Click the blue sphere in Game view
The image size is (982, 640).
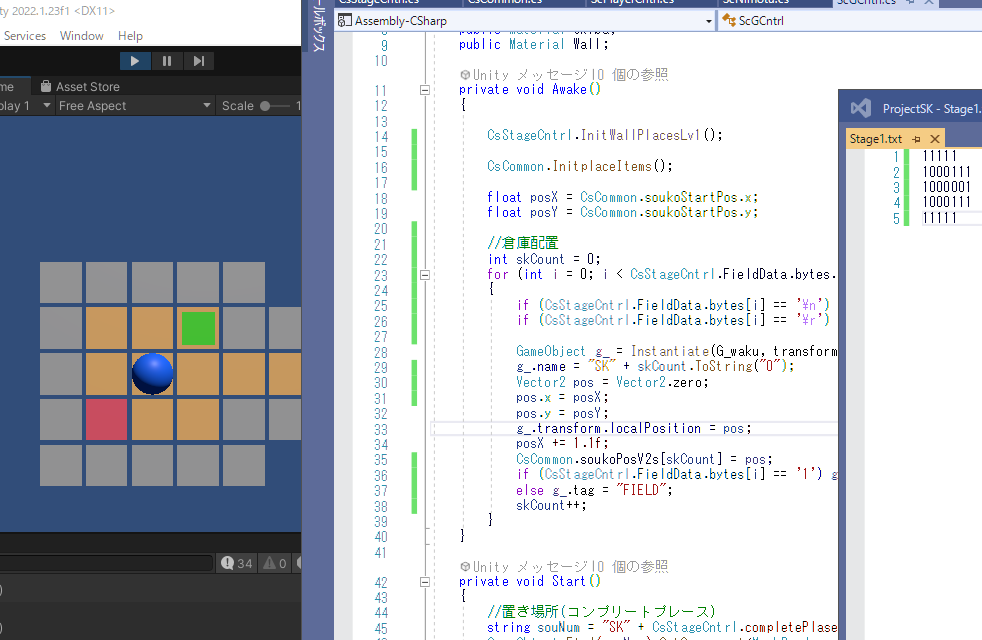tap(152, 374)
